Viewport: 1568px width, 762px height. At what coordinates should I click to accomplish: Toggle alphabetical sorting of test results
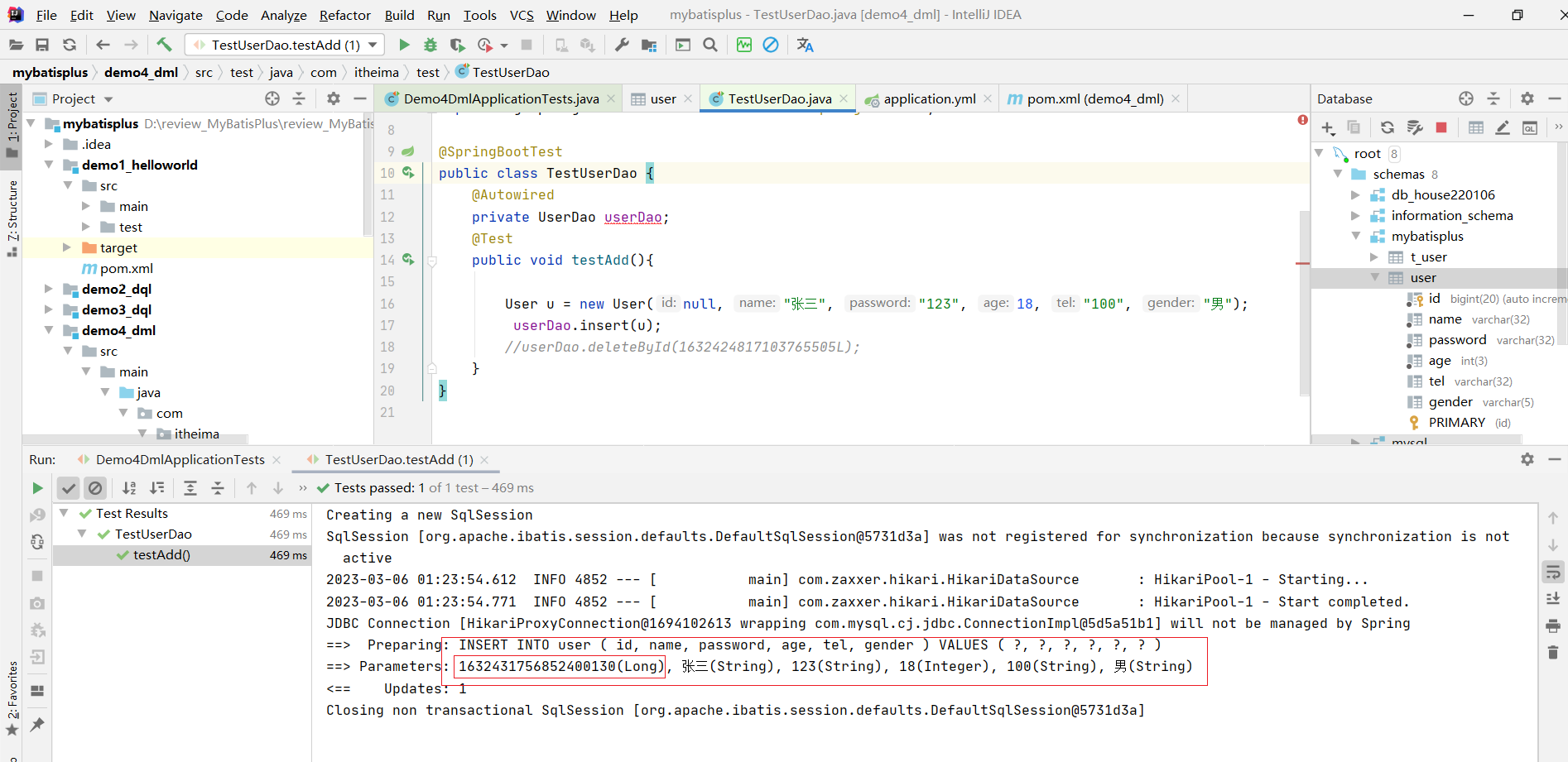click(129, 488)
